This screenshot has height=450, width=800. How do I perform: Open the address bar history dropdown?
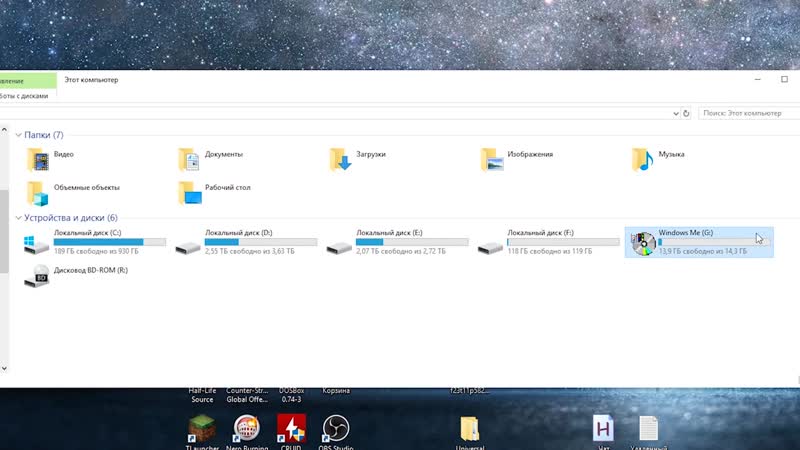coord(678,114)
